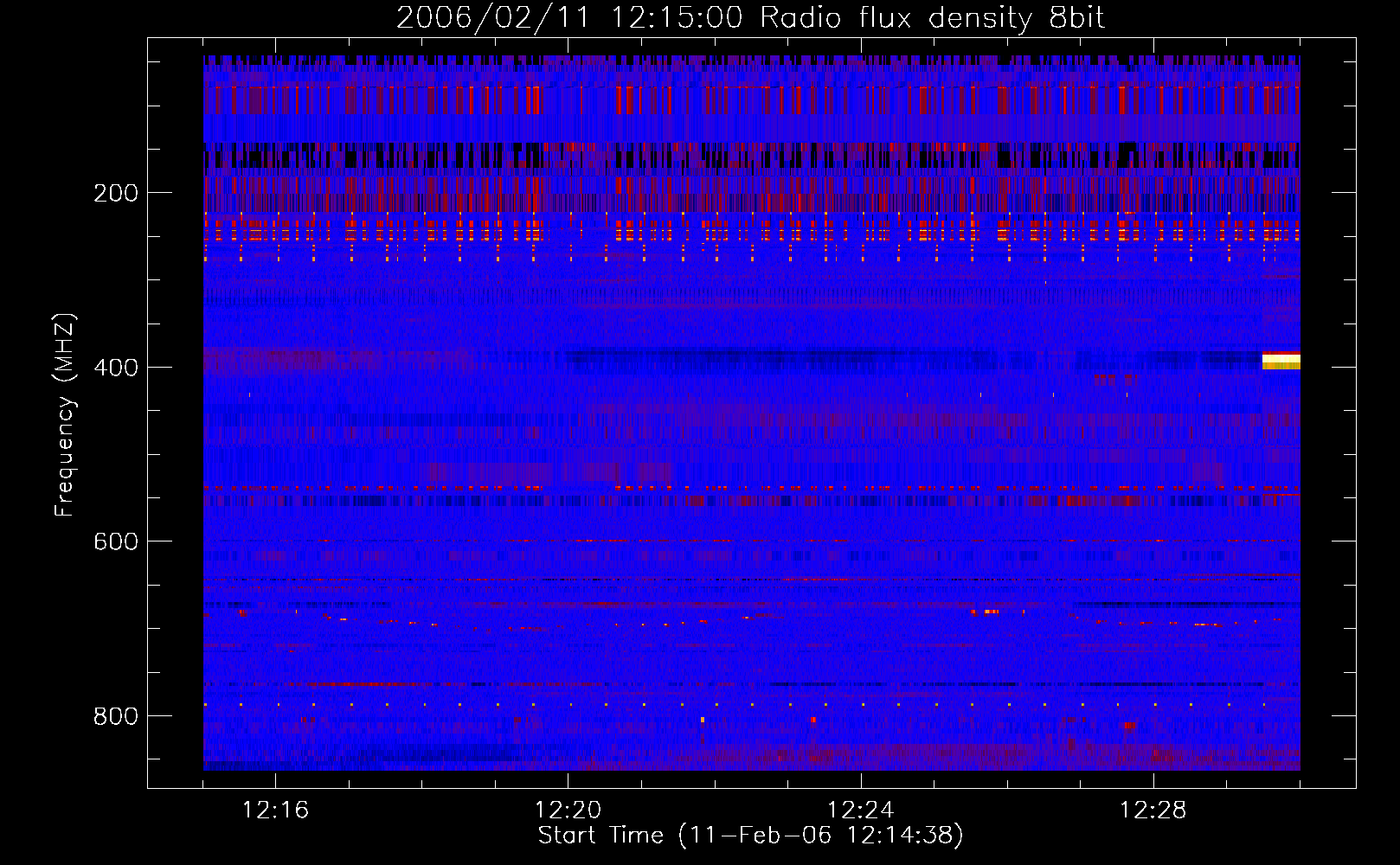
Task: Click the 400 frequency tick label
Action: [116, 368]
